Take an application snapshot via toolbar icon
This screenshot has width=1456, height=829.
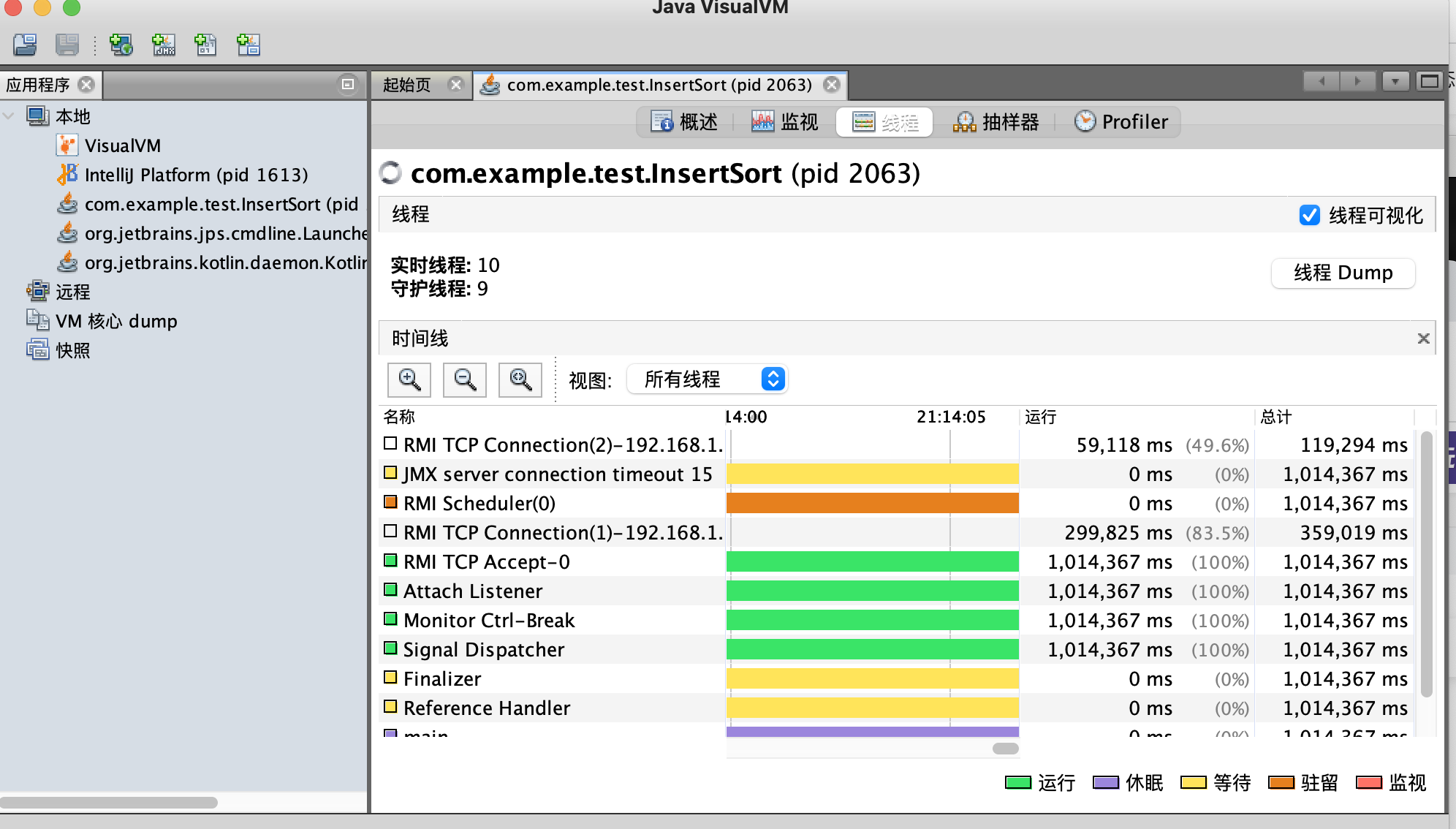(247, 45)
